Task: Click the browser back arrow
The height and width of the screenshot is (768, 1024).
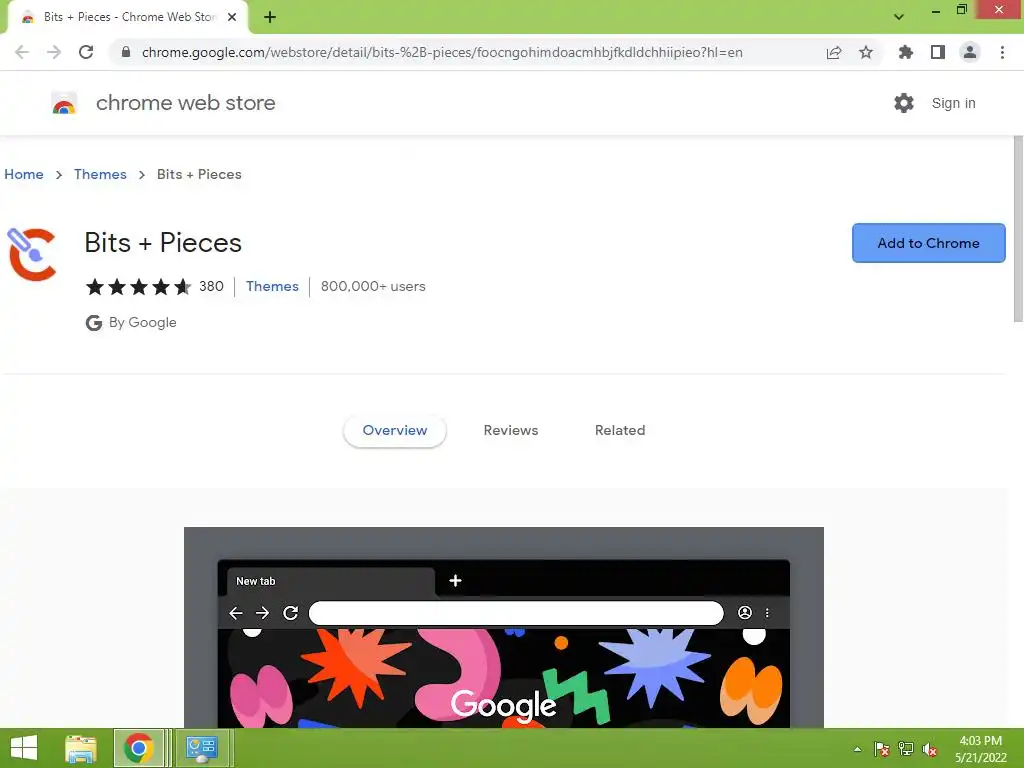Action: coord(22,52)
